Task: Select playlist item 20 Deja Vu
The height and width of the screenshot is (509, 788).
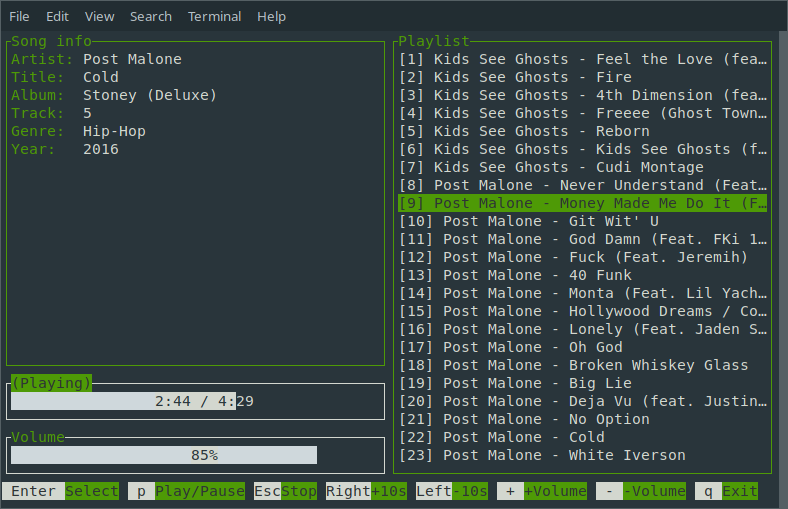Action: point(583,401)
